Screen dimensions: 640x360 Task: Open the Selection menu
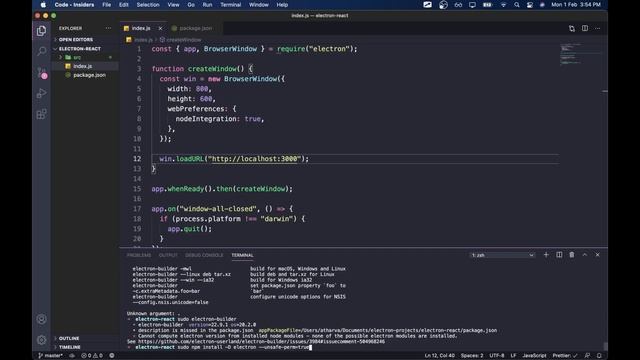tap(148, 5)
